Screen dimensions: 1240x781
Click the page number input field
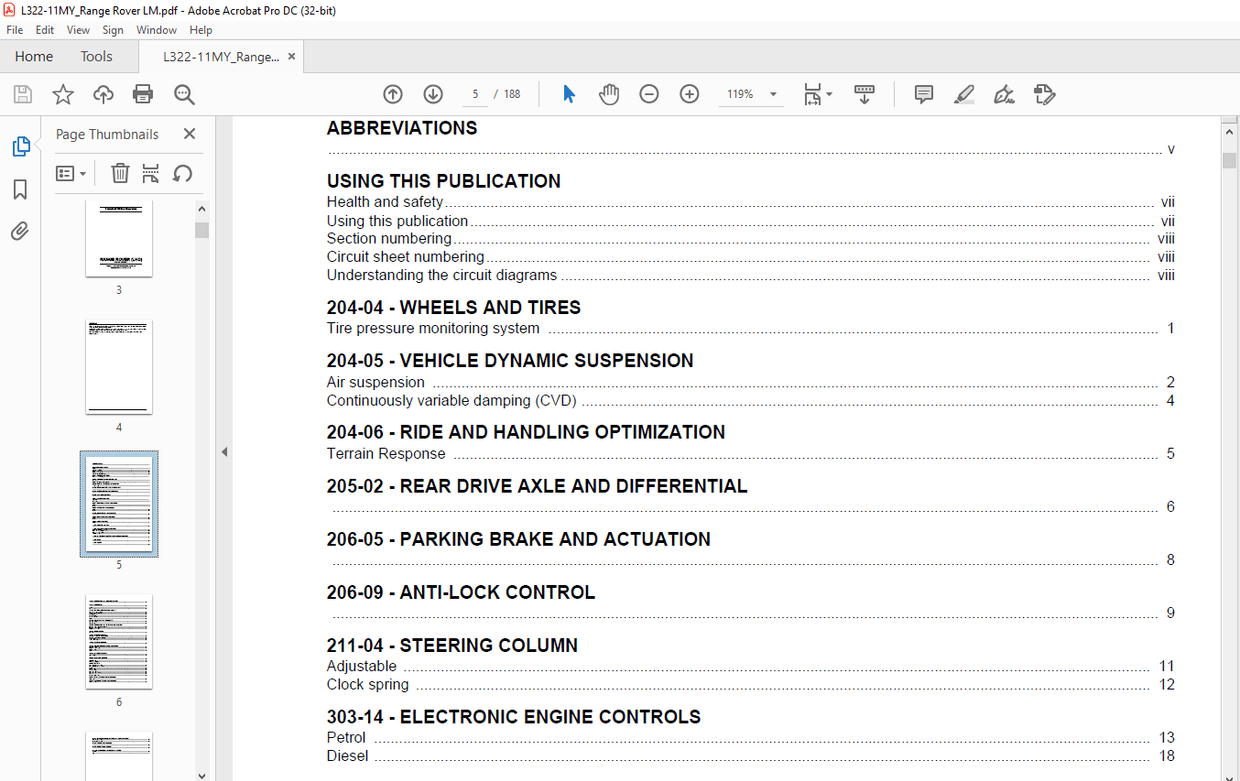click(x=475, y=93)
